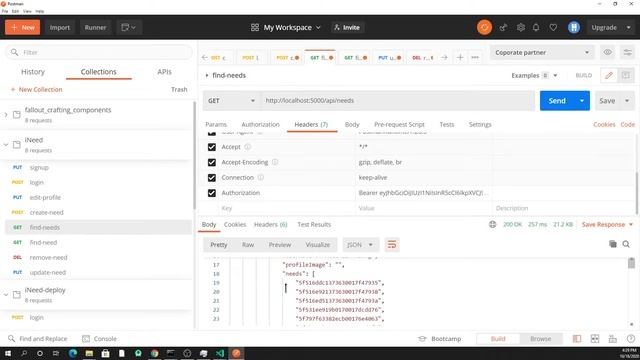This screenshot has height=360, width=640.
Task: Open Upgrade dropdown arrow
Action: tap(629, 27)
